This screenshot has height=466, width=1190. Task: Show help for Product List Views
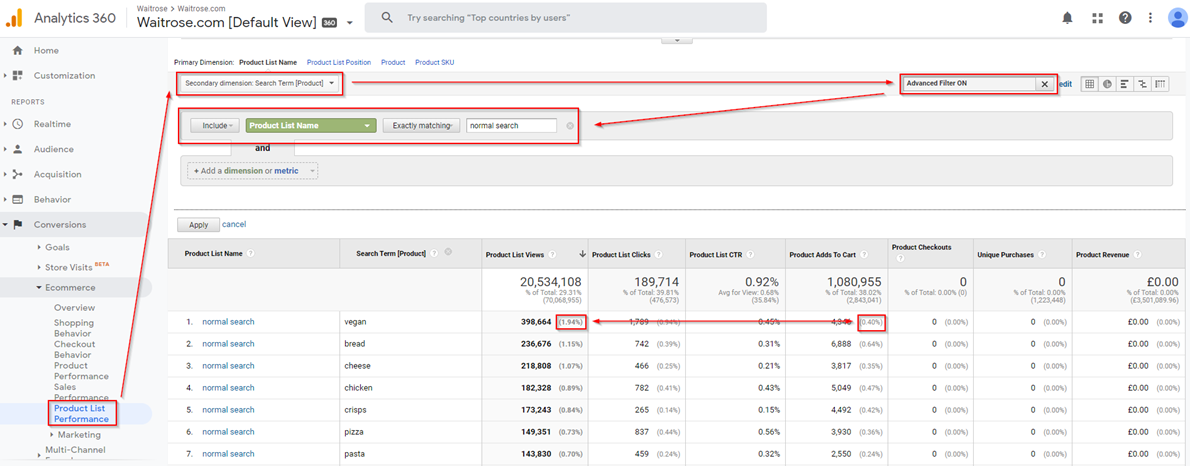(552, 255)
